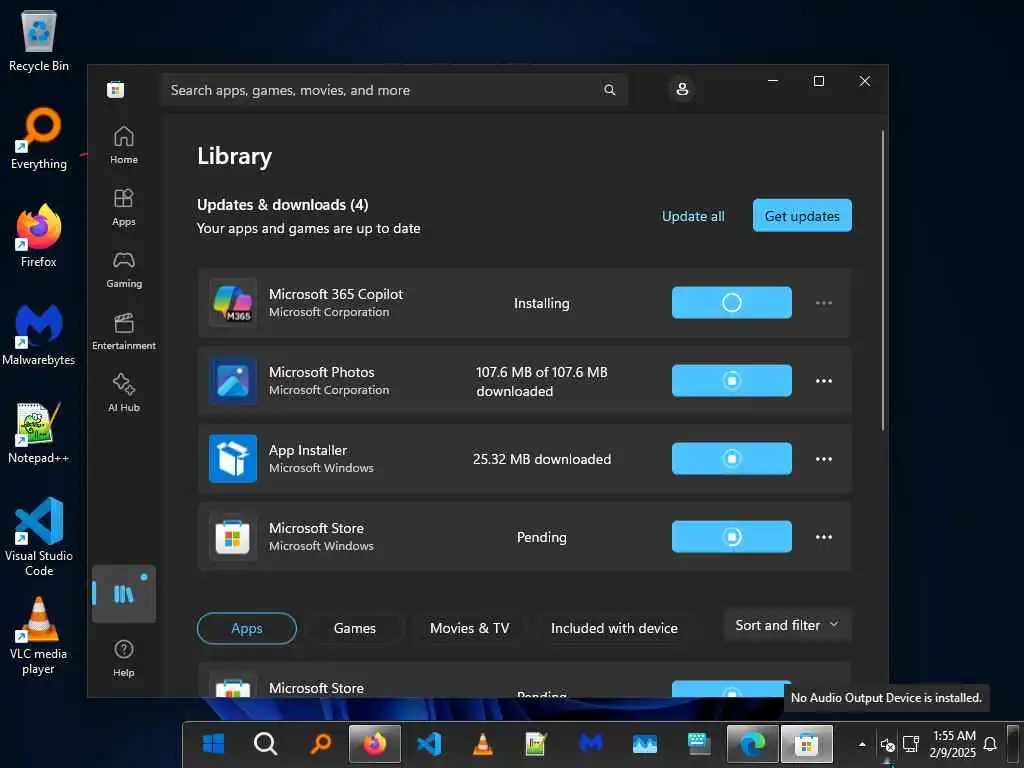Select the Malwarebytes desktop shortcut
The height and width of the screenshot is (768, 1024).
click(x=39, y=334)
